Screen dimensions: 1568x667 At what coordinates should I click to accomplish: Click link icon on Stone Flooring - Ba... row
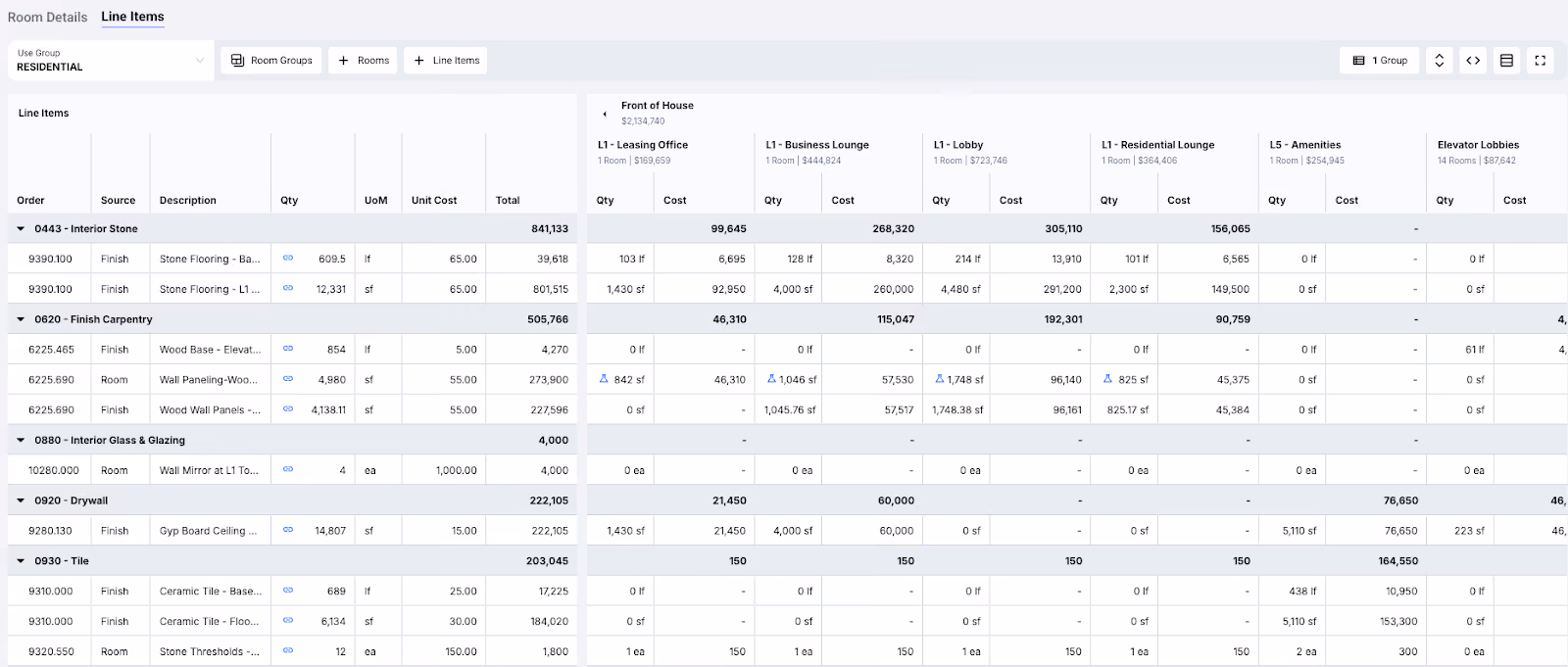[x=288, y=259]
